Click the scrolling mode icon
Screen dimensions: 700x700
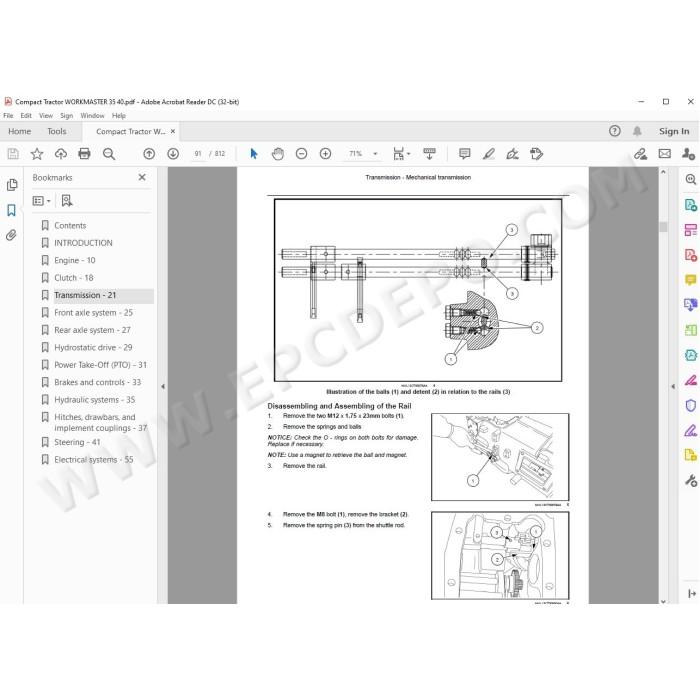[x=429, y=154]
